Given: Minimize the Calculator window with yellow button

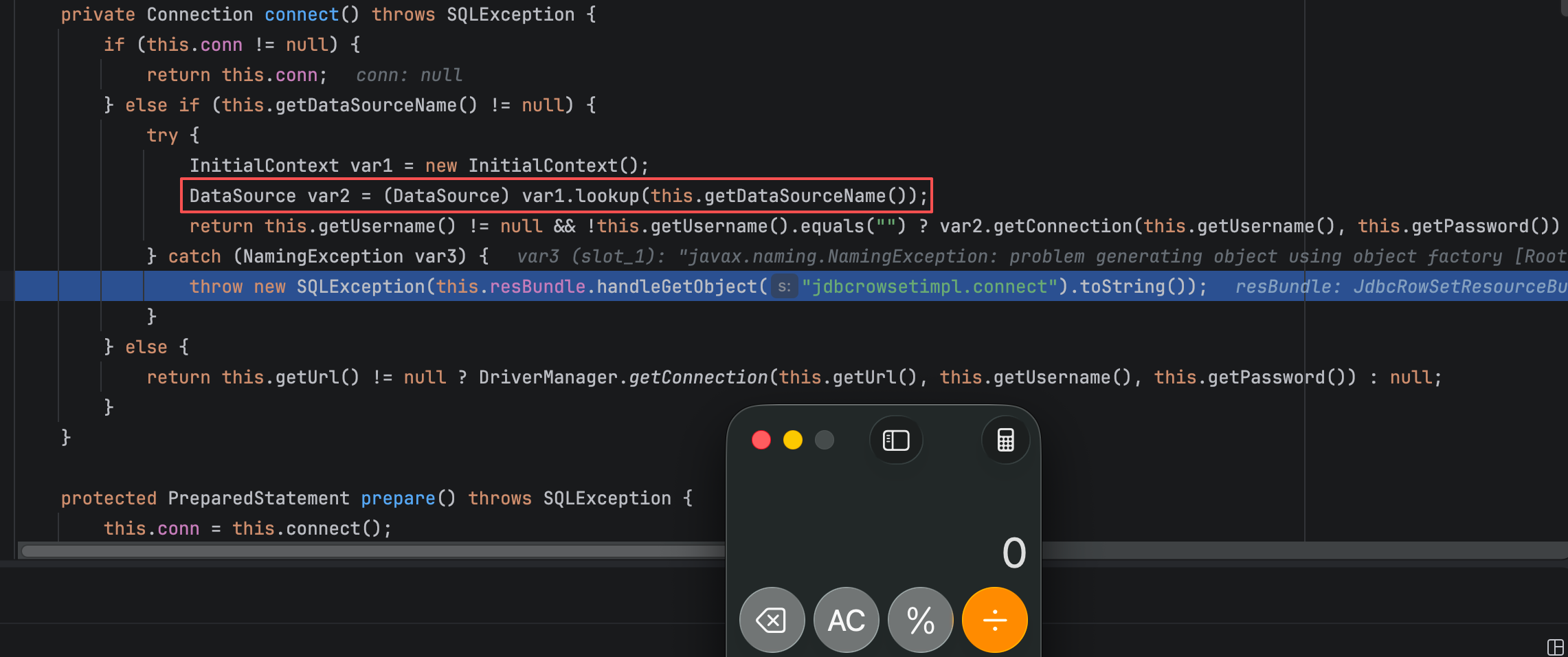Looking at the screenshot, I should [x=793, y=440].
